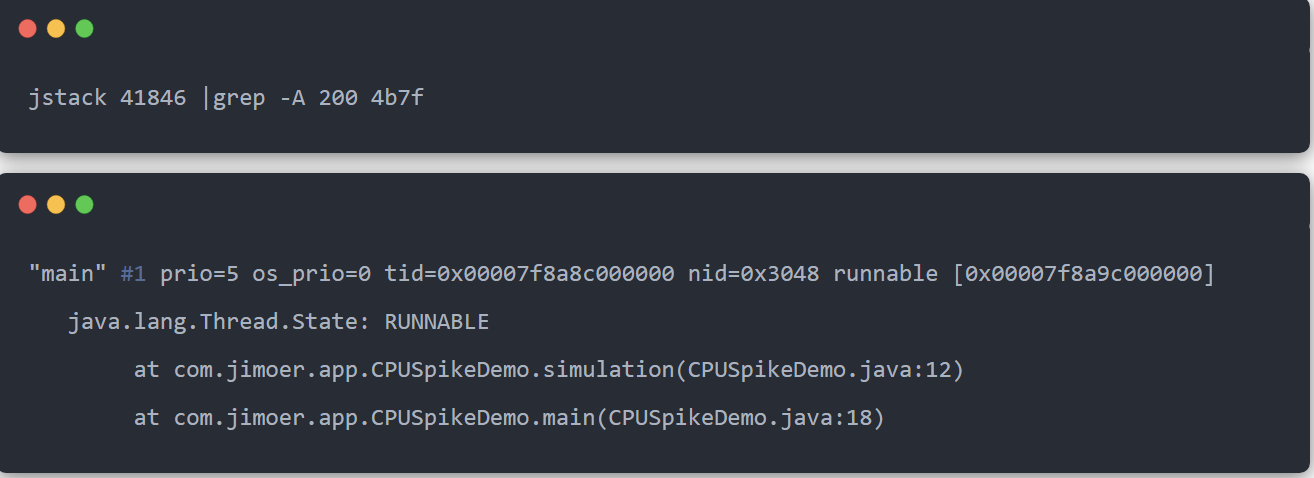Click yellow dot on stack trace block
Image resolution: width=1314 pixels, height=478 pixels.
point(56,204)
